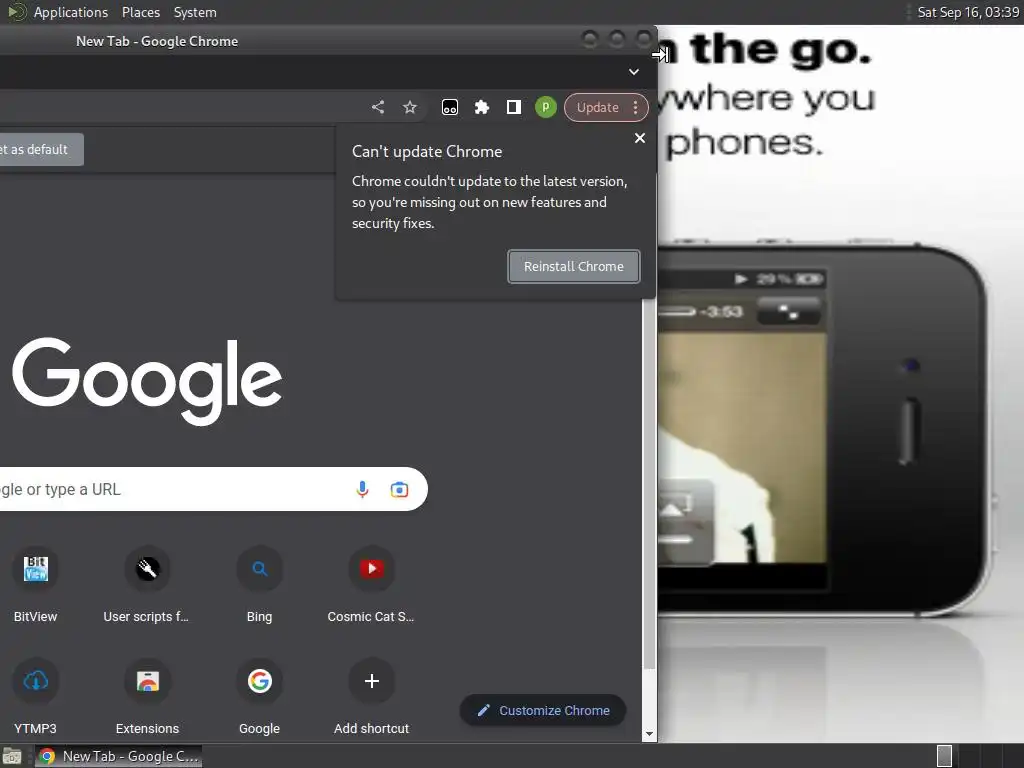Click the scrollbar down arrow
This screenshot has height=768, width=1024.
pos(649,734)
